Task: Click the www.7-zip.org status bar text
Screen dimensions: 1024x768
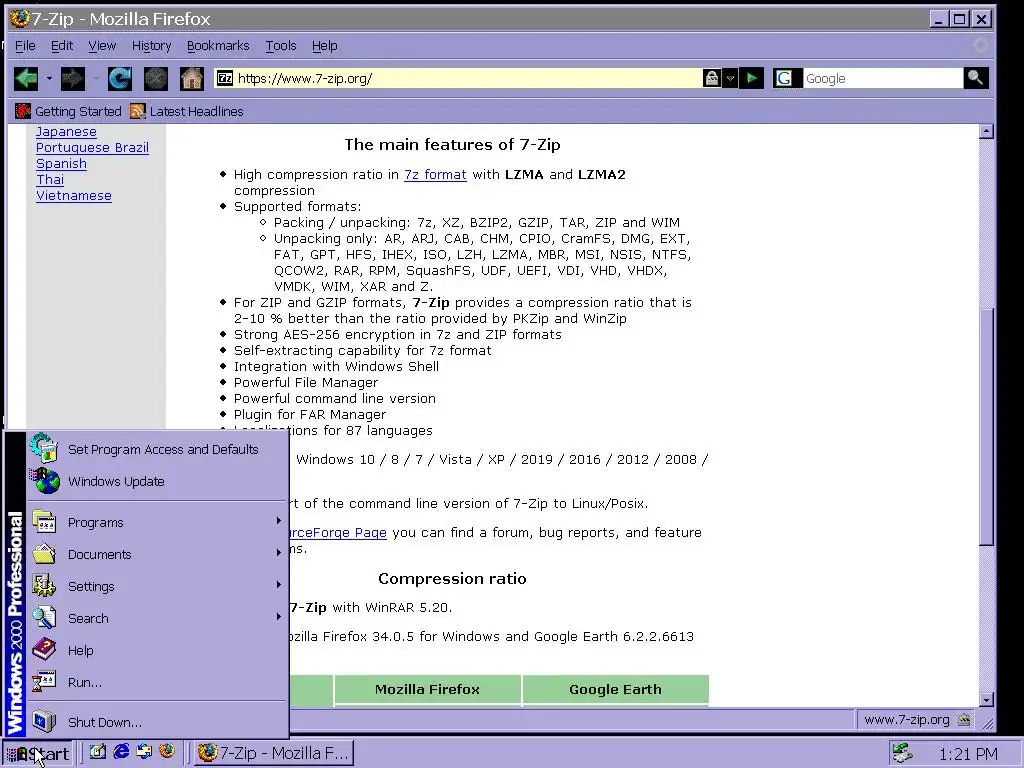Action: pos(906,720)
